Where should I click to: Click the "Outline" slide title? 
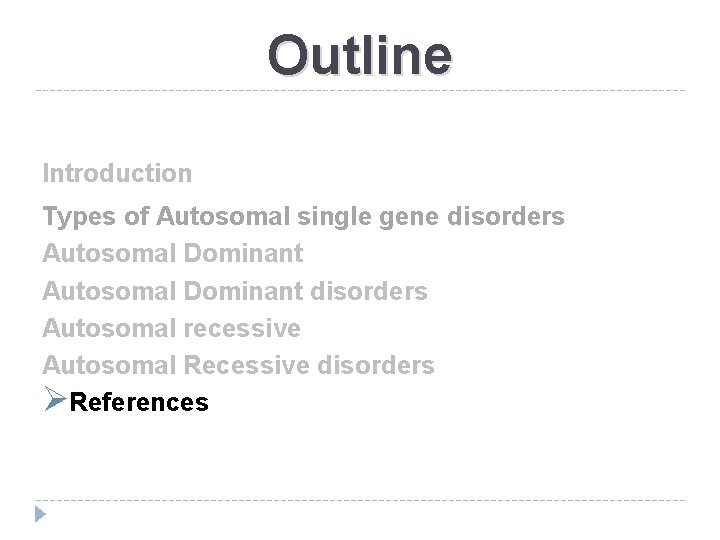point(360,54)
